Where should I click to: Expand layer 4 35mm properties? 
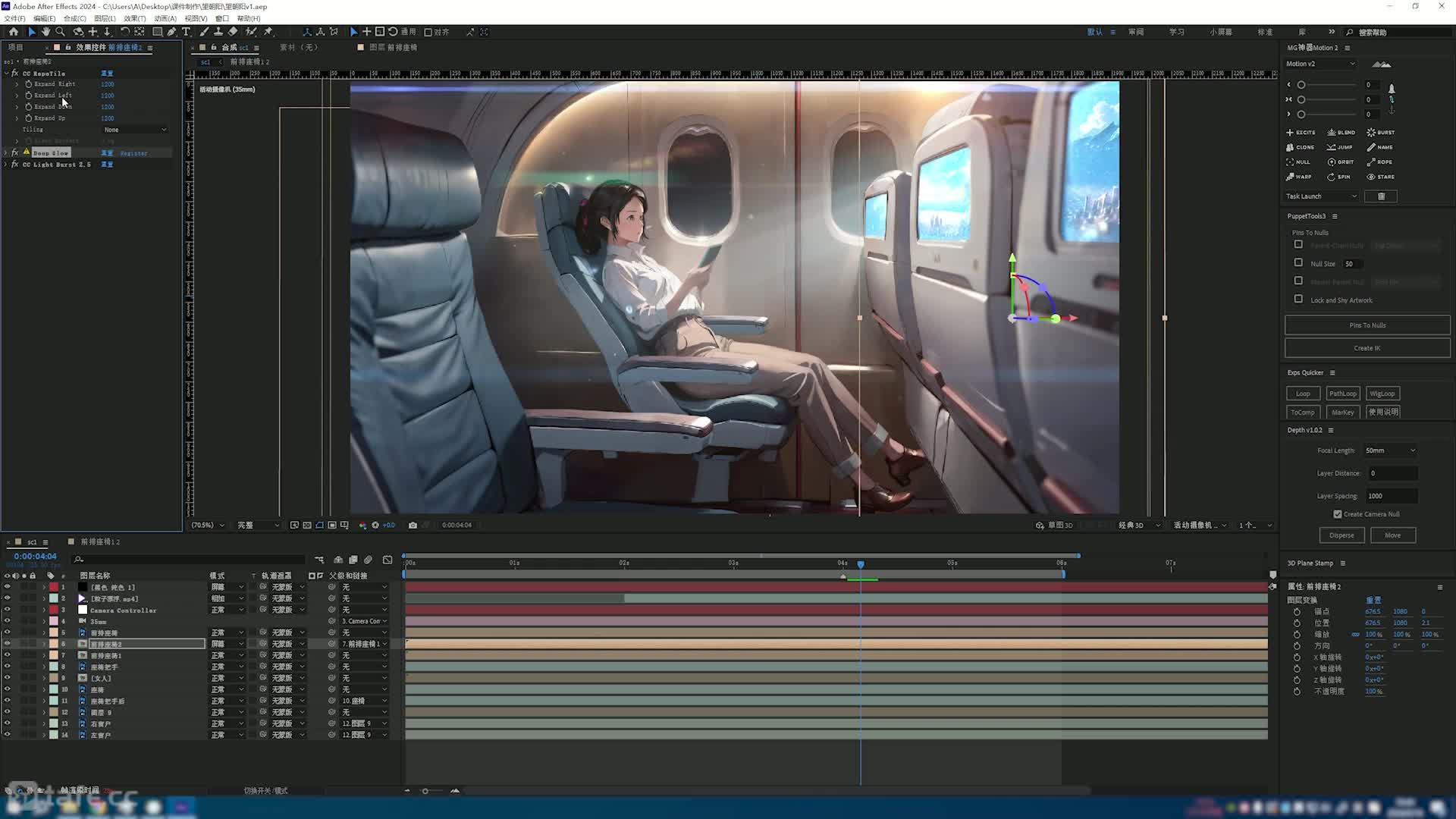44,621
